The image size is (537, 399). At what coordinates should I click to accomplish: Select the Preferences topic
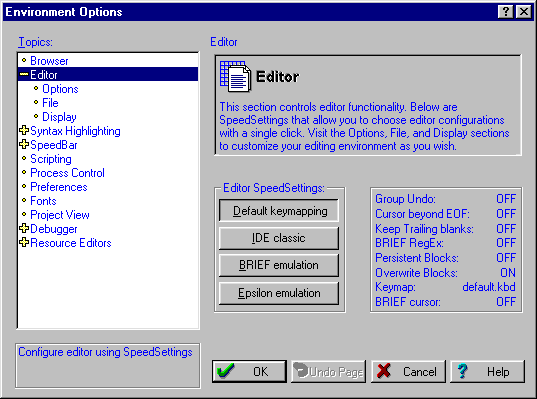pyautogui.click(x=59, y=187)
